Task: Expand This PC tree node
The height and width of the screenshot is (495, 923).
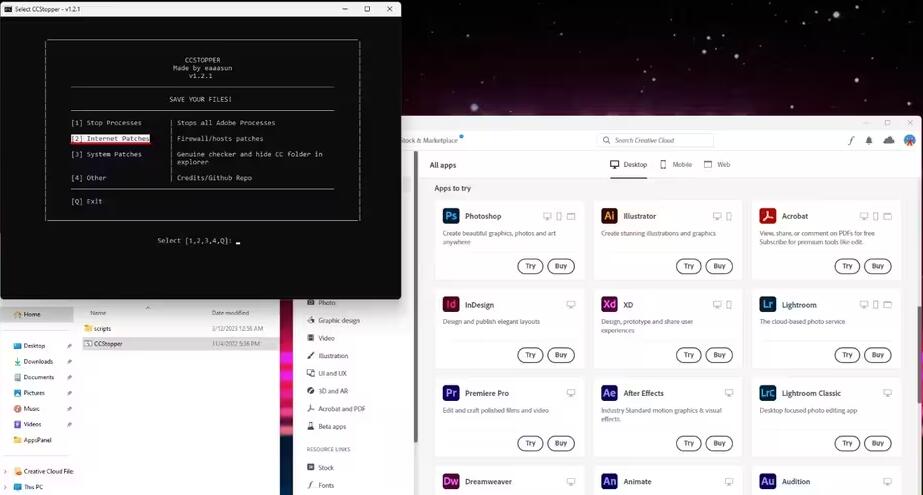Action: point(5,487)
